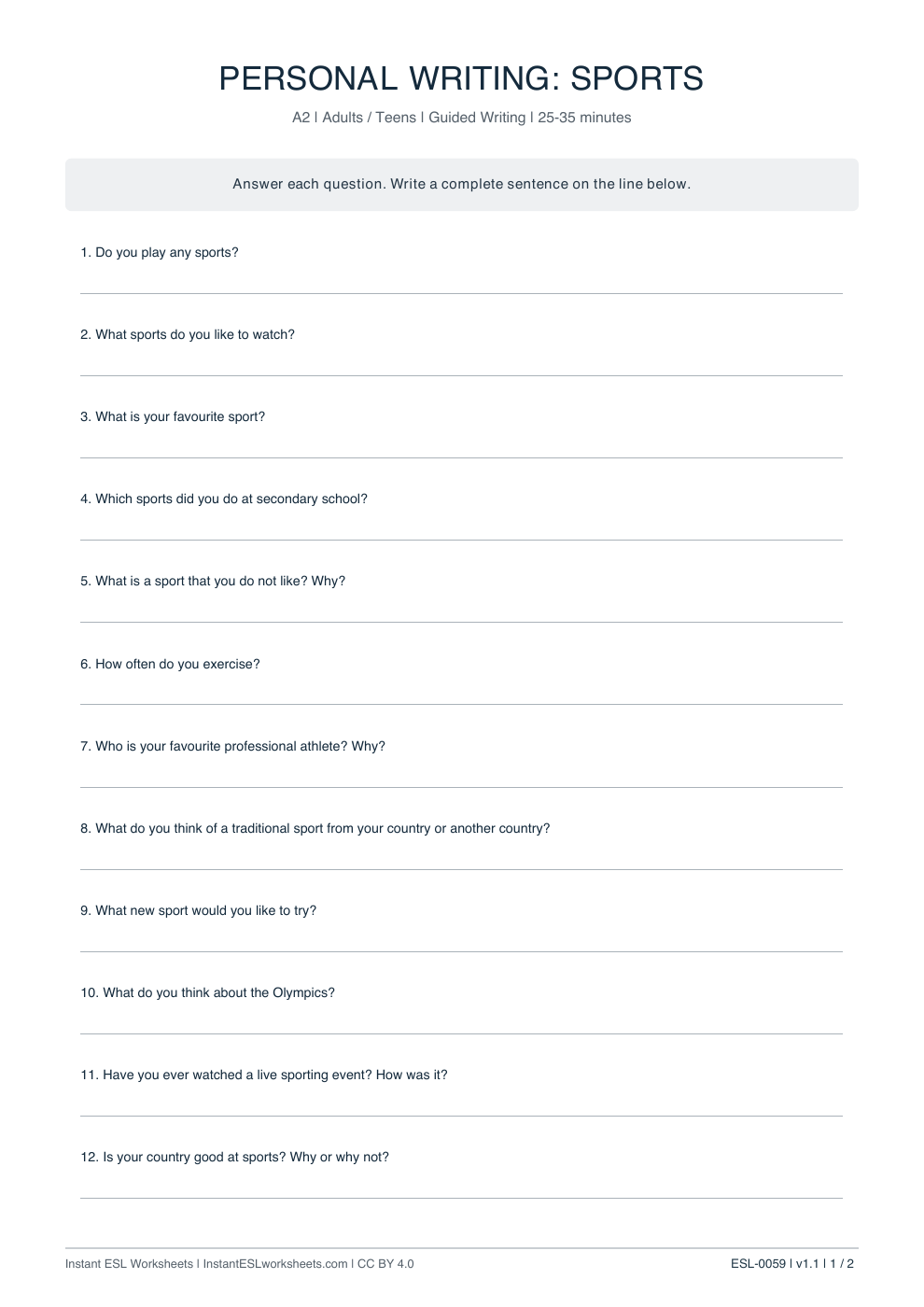This screenshot has width=924, height=1307.
Task: Click the ESL-0059 document code in footer
Action: [x=758, y=1264]
